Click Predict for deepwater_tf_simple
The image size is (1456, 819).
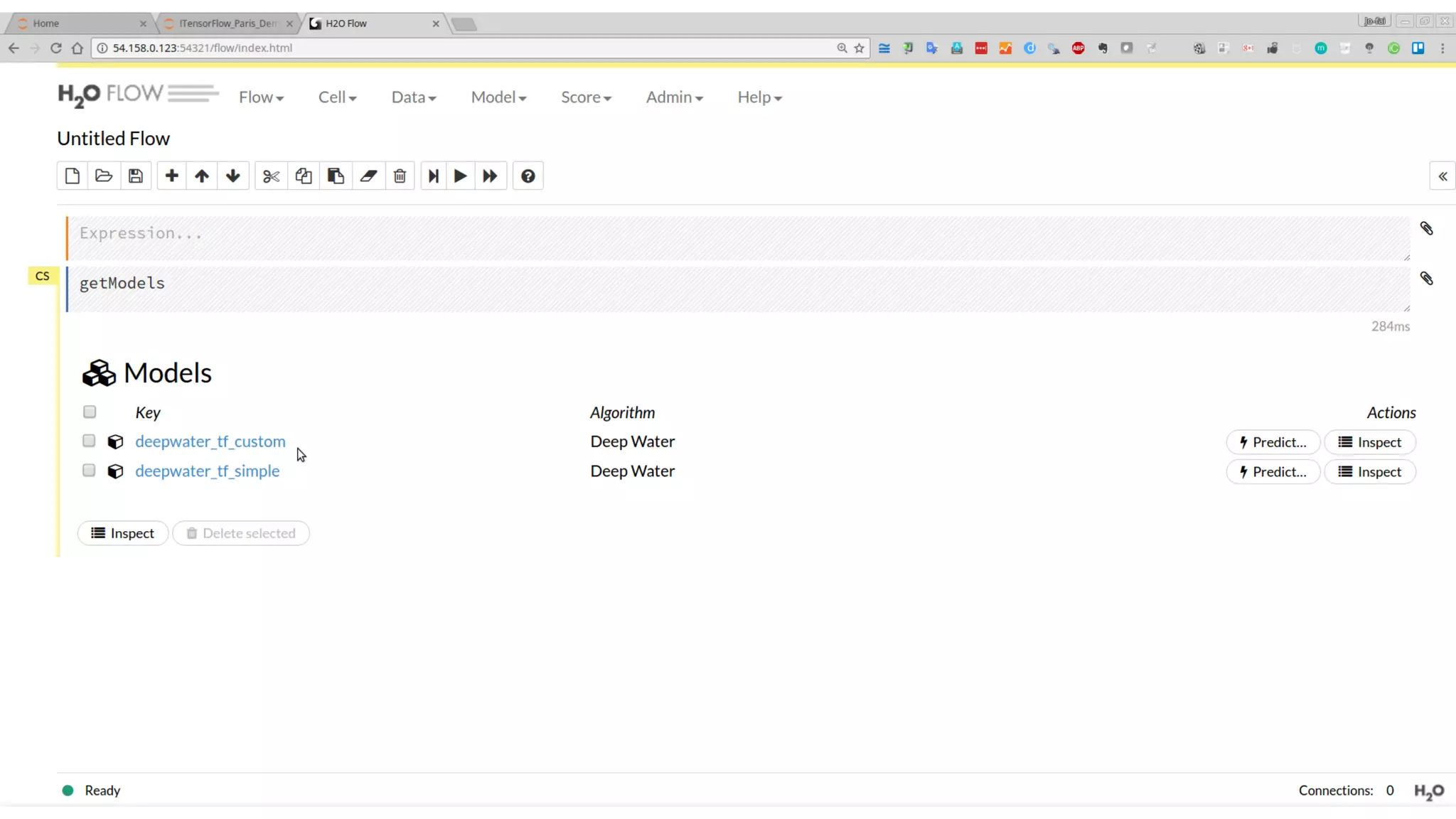click(1273, 471)
